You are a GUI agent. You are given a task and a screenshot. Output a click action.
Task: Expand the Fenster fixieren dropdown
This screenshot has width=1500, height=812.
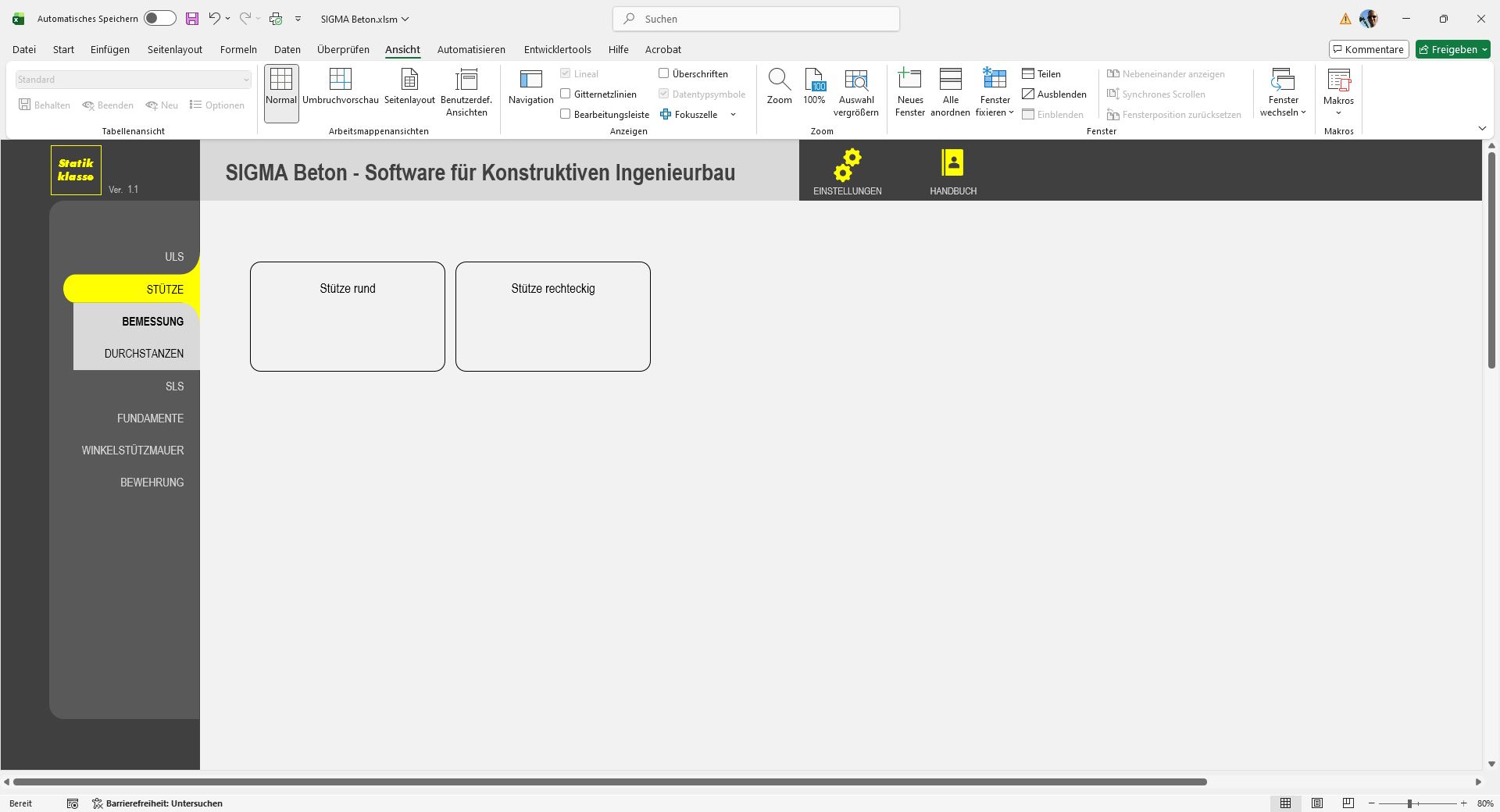point(995,112)
